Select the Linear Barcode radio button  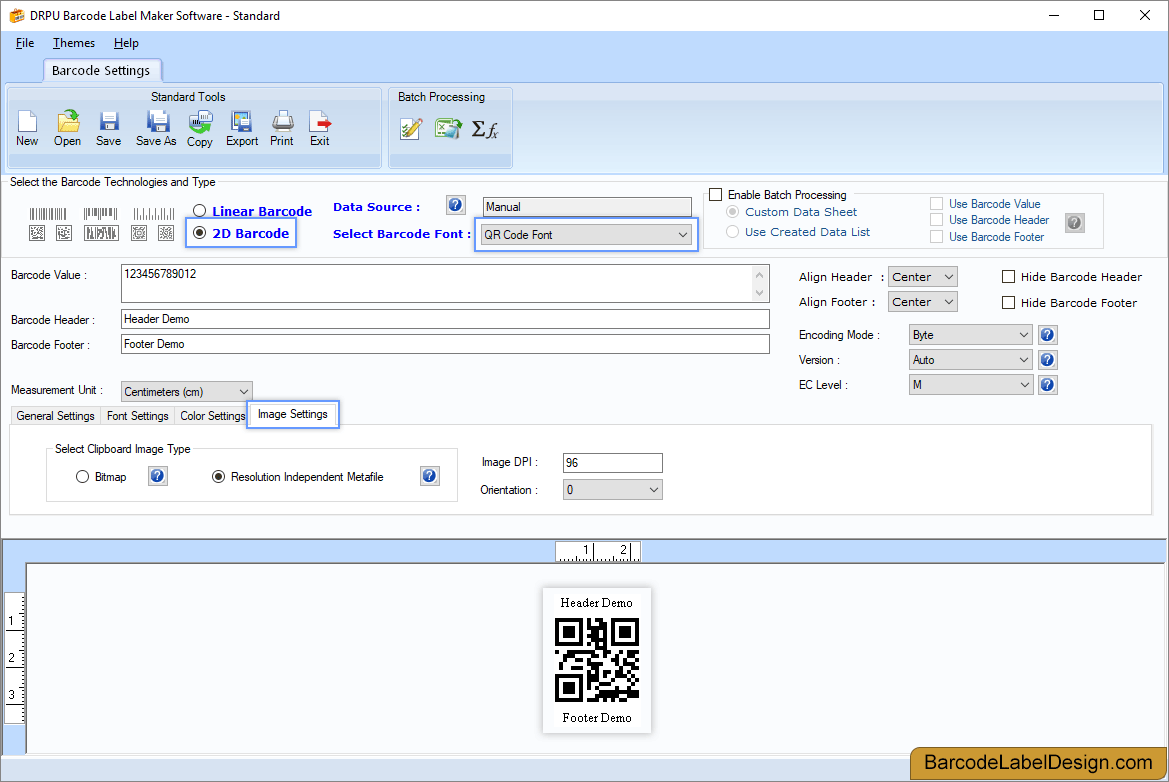click(199, 211)
